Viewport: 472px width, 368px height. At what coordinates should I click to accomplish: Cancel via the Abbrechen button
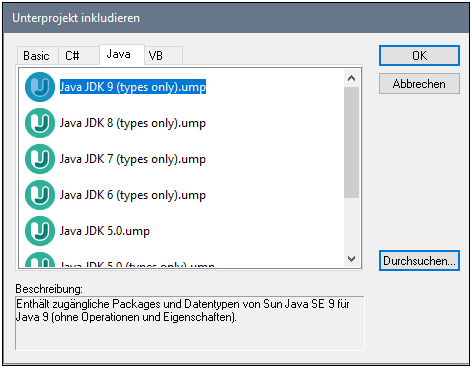[419, 84]
